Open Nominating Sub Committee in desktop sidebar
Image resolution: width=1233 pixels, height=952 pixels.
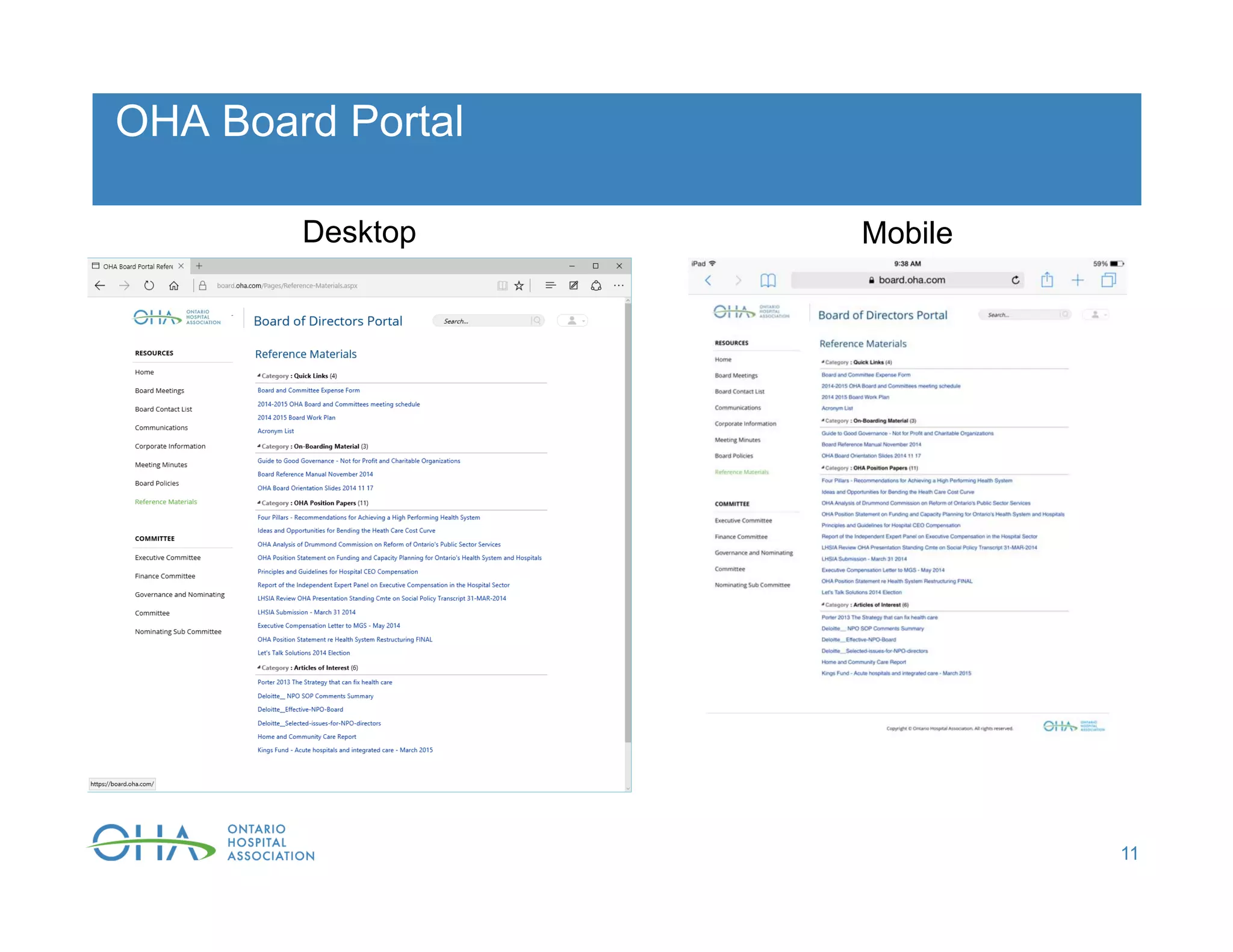[178, 632]
